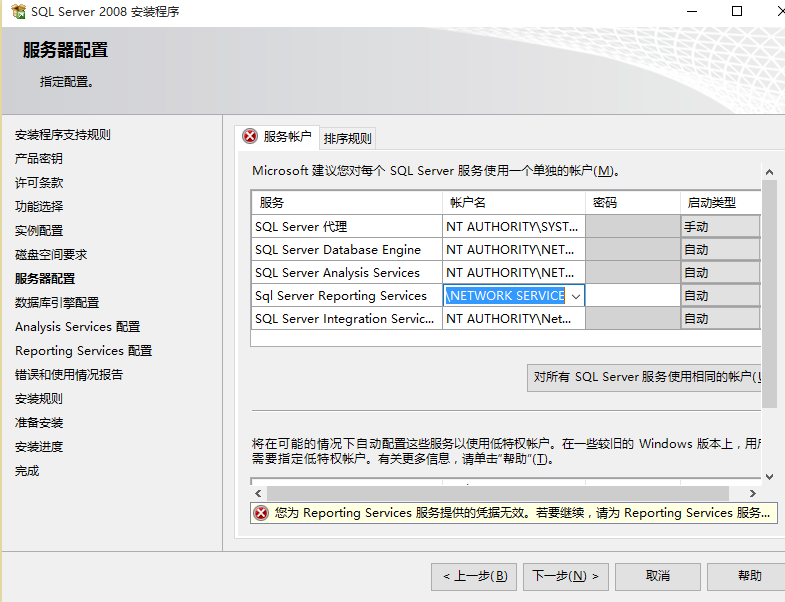Select the SQL Server Database Engine service cell
The image size is (785, 602).
(x=346, y=249)
